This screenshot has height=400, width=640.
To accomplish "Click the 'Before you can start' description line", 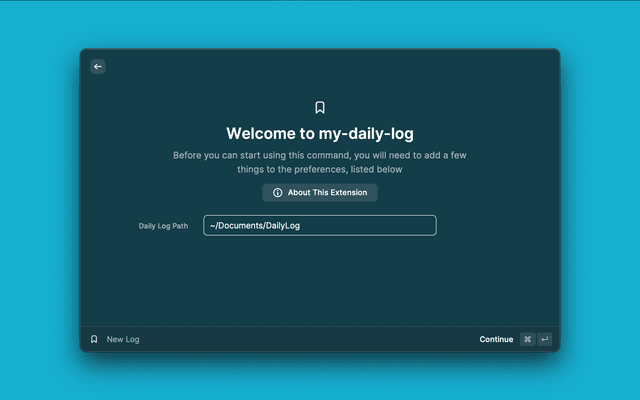I will click(x=320, y=156).
